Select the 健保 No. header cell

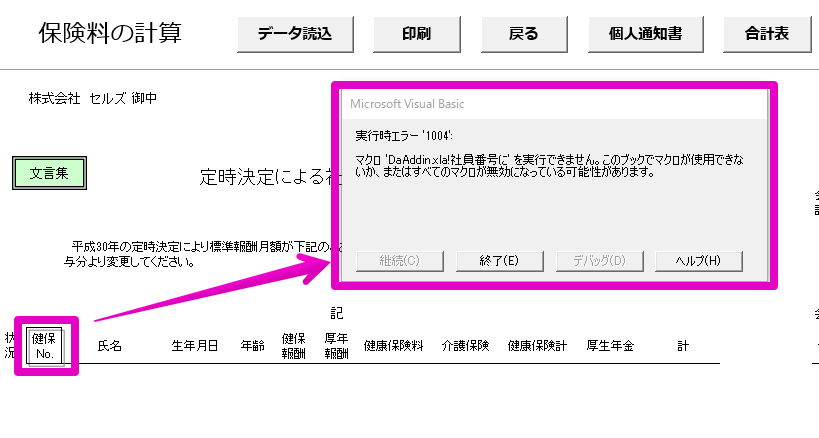(x=44, y=346)
